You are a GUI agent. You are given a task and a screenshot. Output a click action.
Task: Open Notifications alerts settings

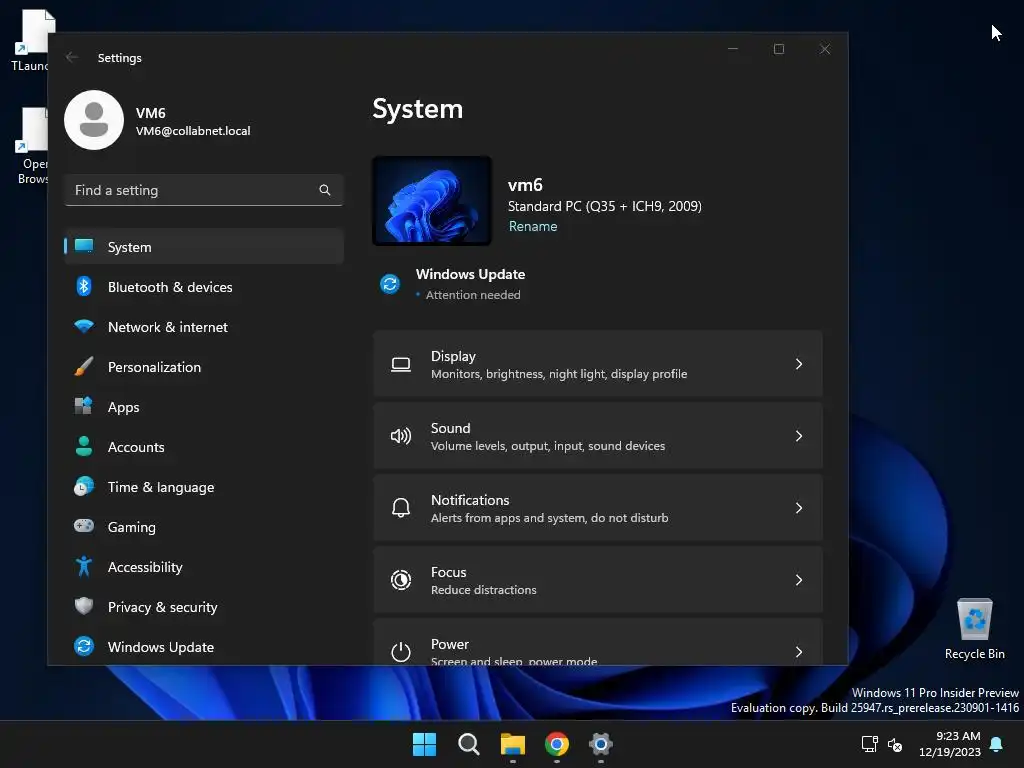point(598,507)
